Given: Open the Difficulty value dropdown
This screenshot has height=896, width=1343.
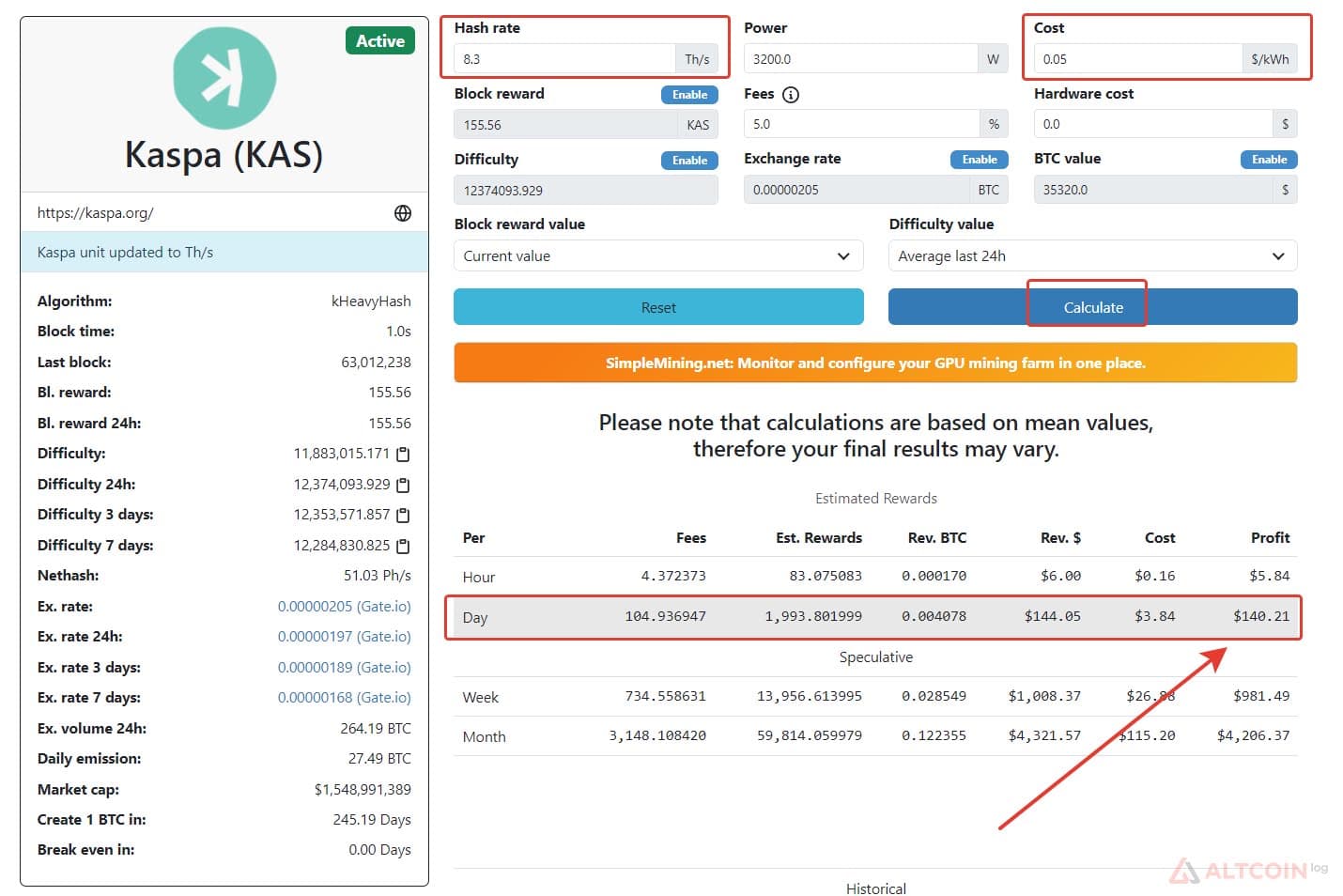Looking at the screenshot, I should 1092,256.
